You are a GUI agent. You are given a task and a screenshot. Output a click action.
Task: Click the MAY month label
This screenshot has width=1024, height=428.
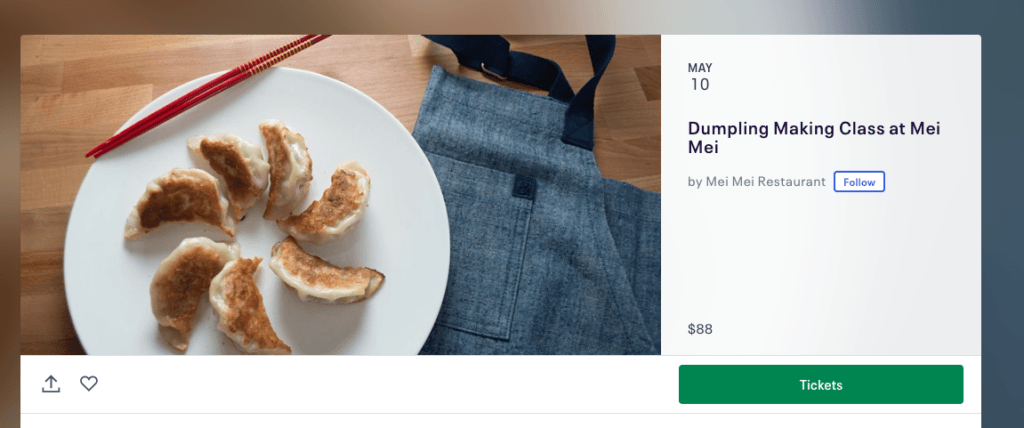click(700, 68)
